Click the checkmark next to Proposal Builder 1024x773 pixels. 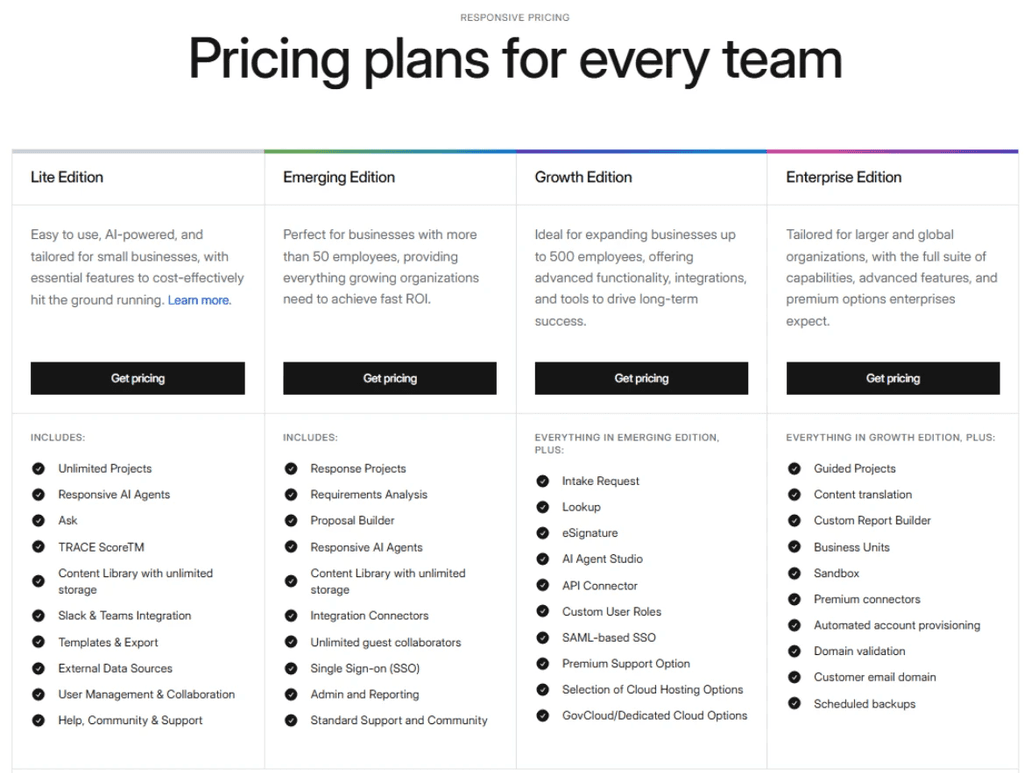point(290,520)
